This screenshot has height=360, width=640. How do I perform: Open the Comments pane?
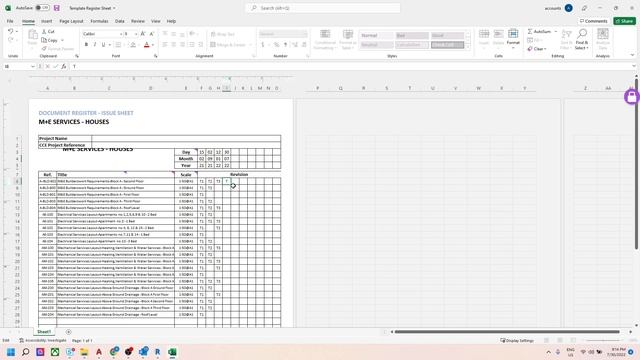[x=593, y=21]
